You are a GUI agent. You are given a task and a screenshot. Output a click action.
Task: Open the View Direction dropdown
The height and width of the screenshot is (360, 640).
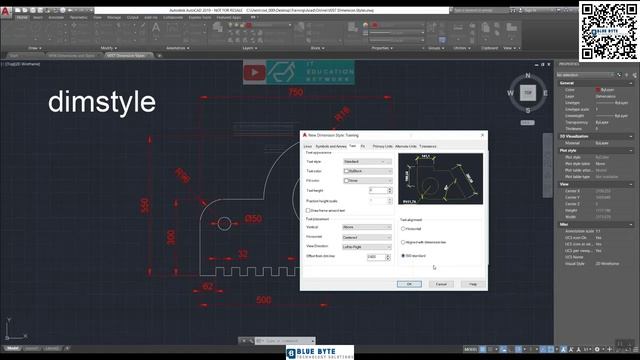[367, 247]
